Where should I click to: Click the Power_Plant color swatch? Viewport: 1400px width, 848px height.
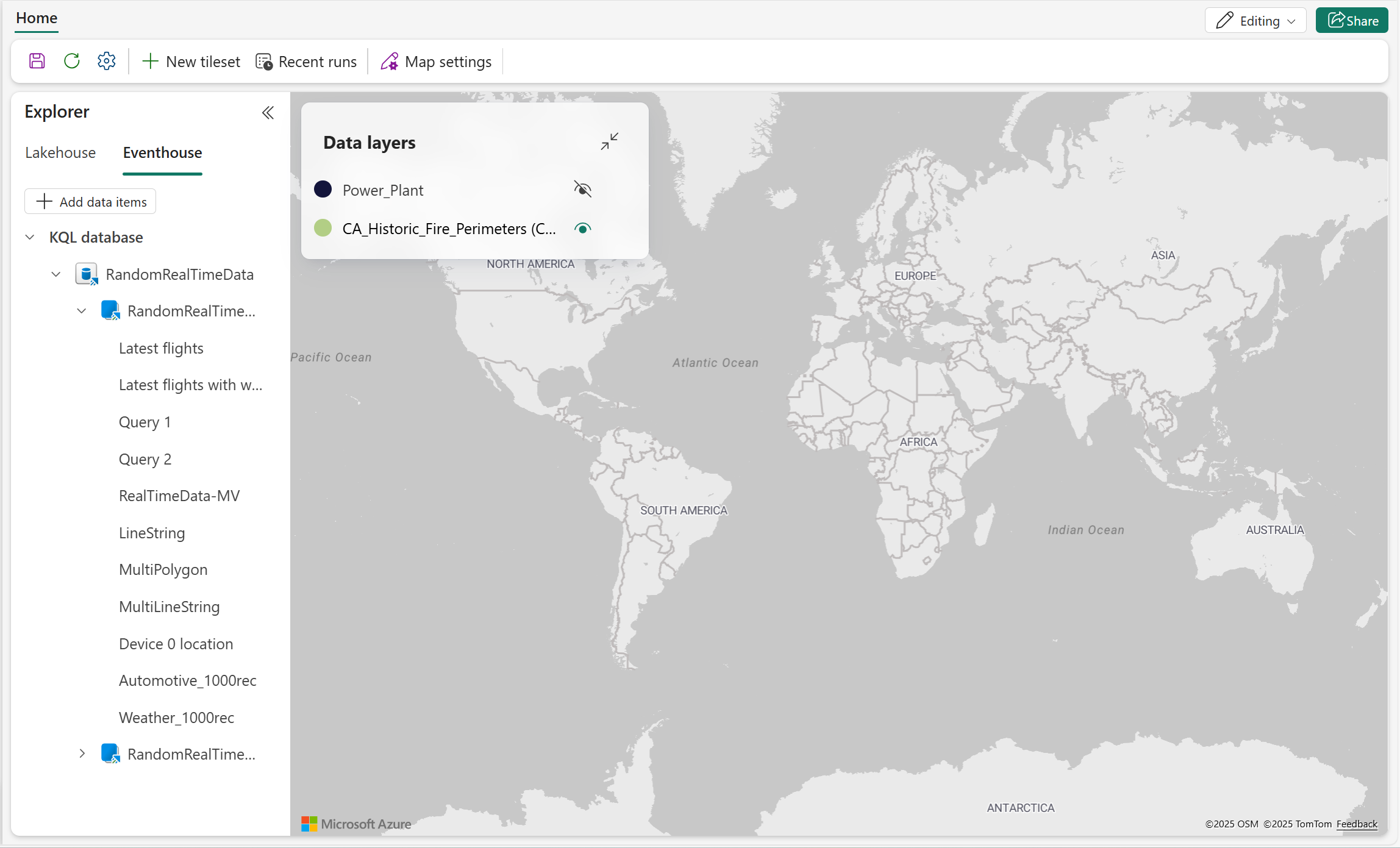(323, 190)
